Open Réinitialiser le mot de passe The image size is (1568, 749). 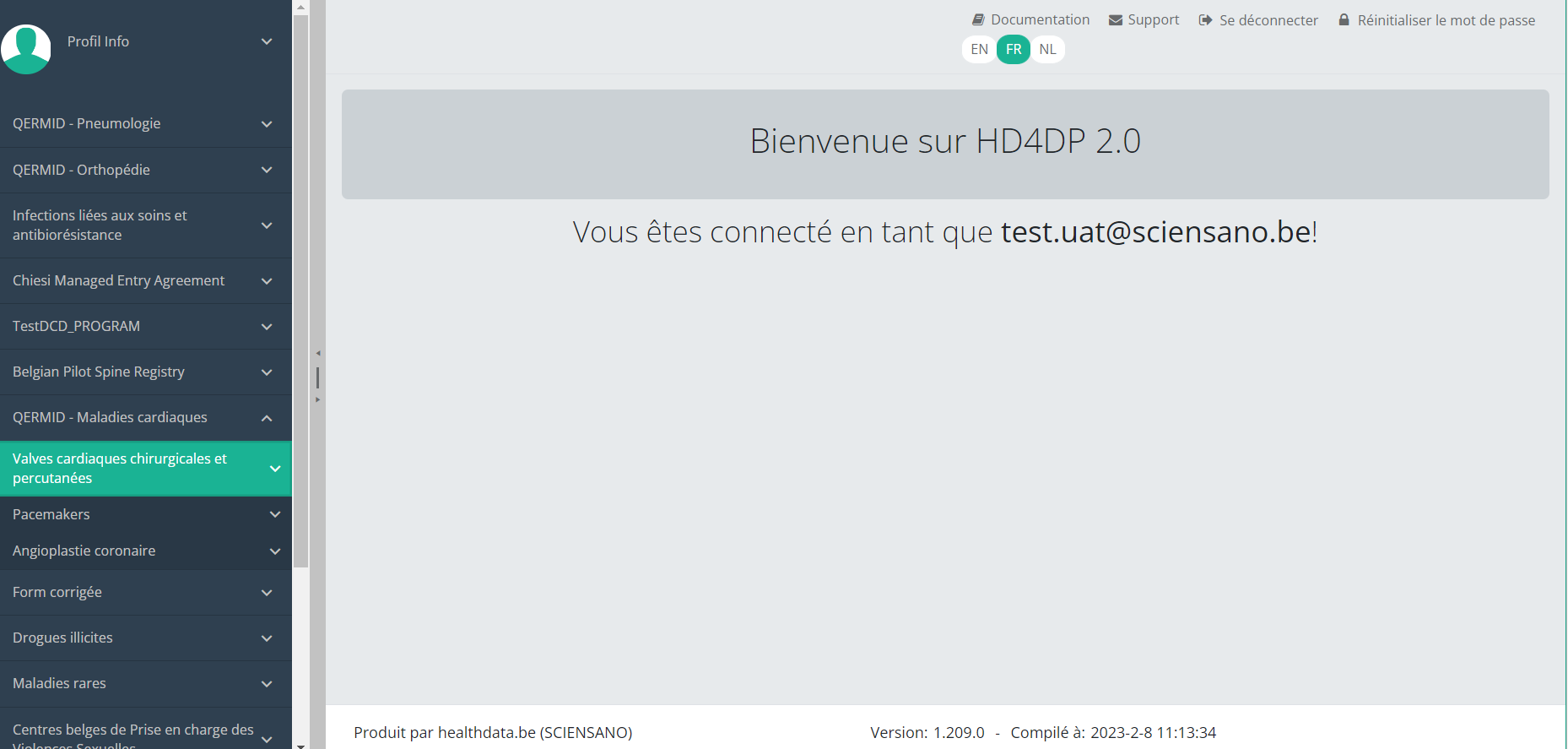pyautogui.click(x=1446, y=19)
